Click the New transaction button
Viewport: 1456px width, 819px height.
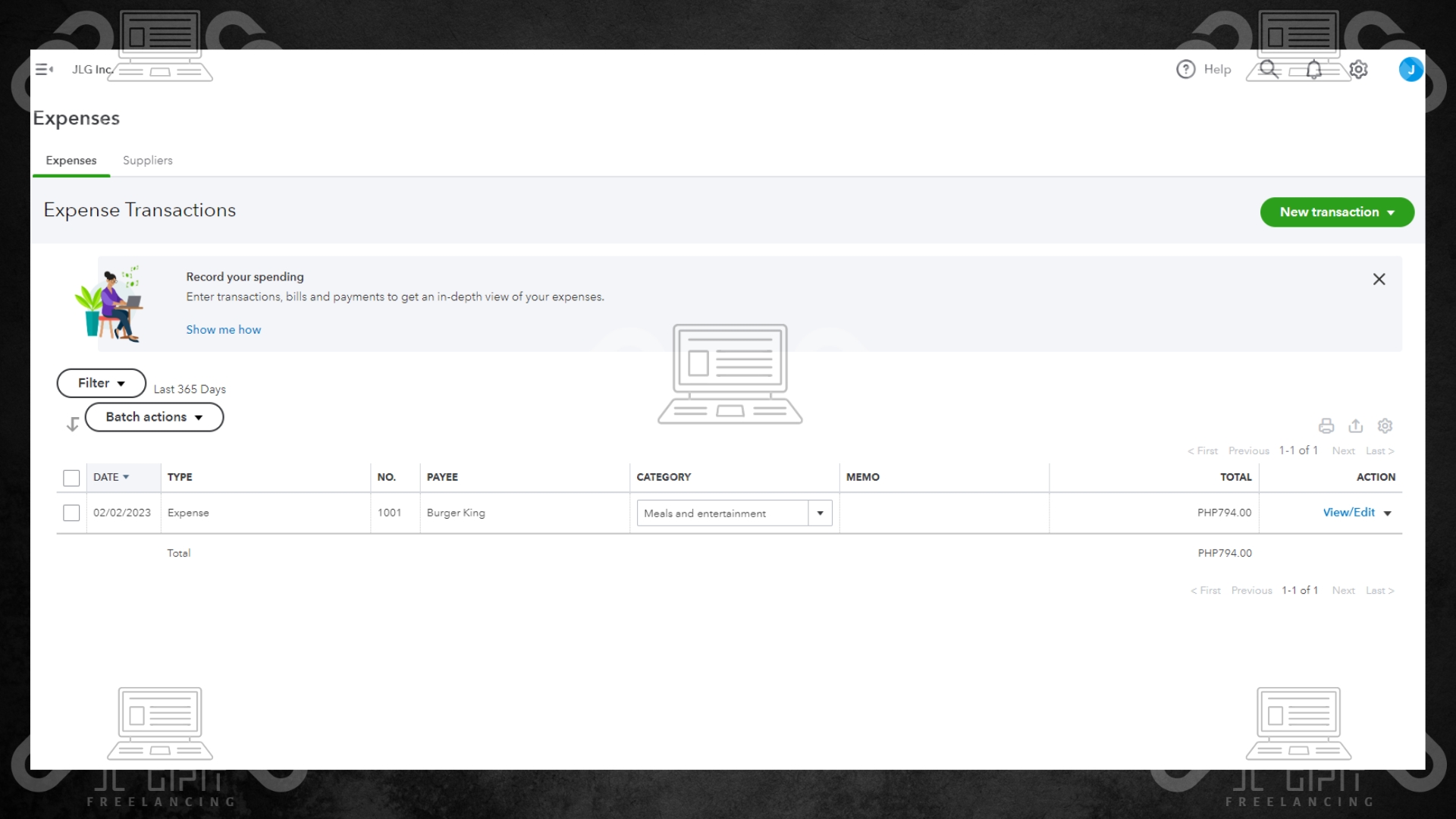pyautogui.click(x=1336, y=212)
